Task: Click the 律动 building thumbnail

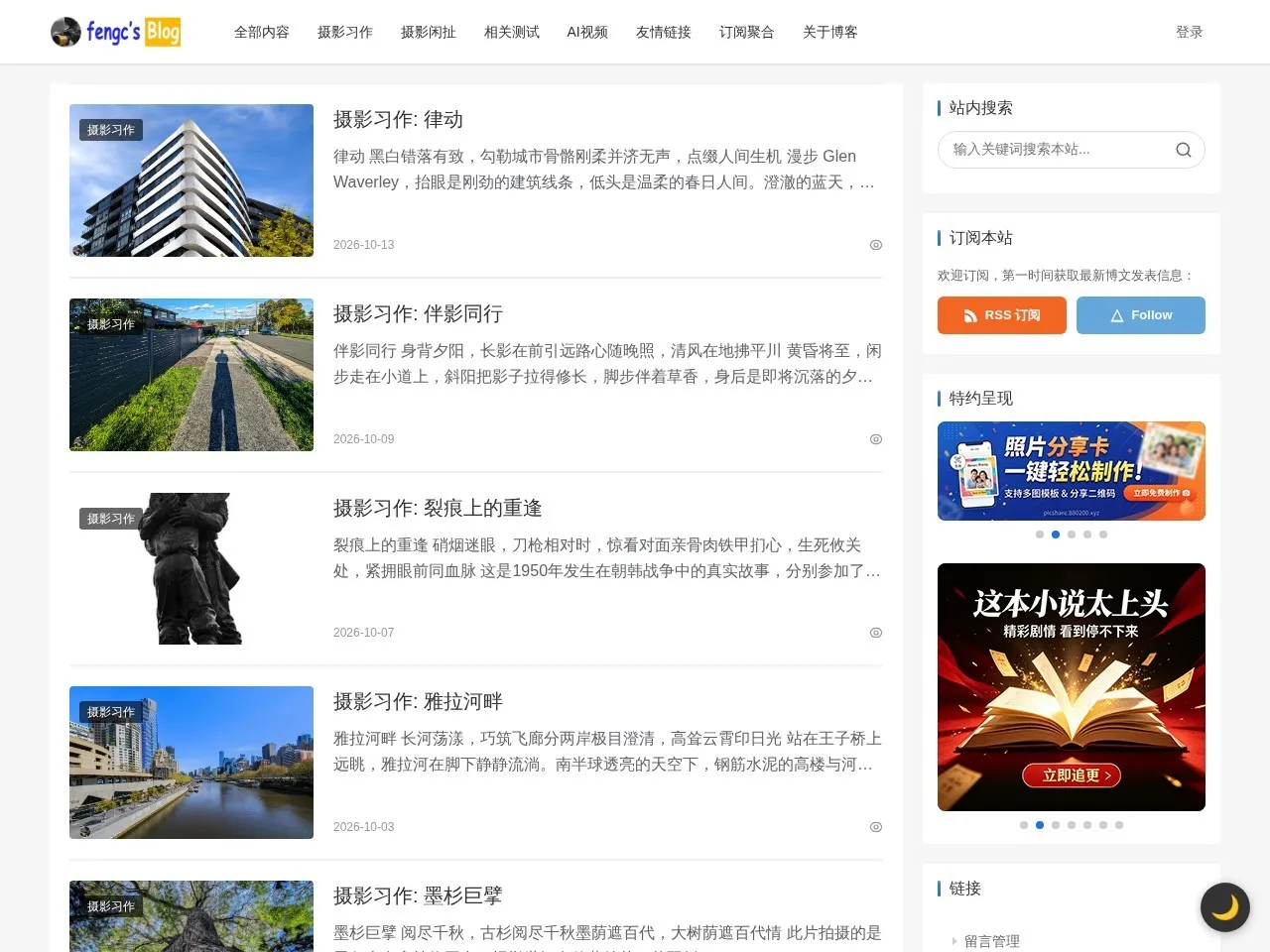Action: click(x=191, y=180)
